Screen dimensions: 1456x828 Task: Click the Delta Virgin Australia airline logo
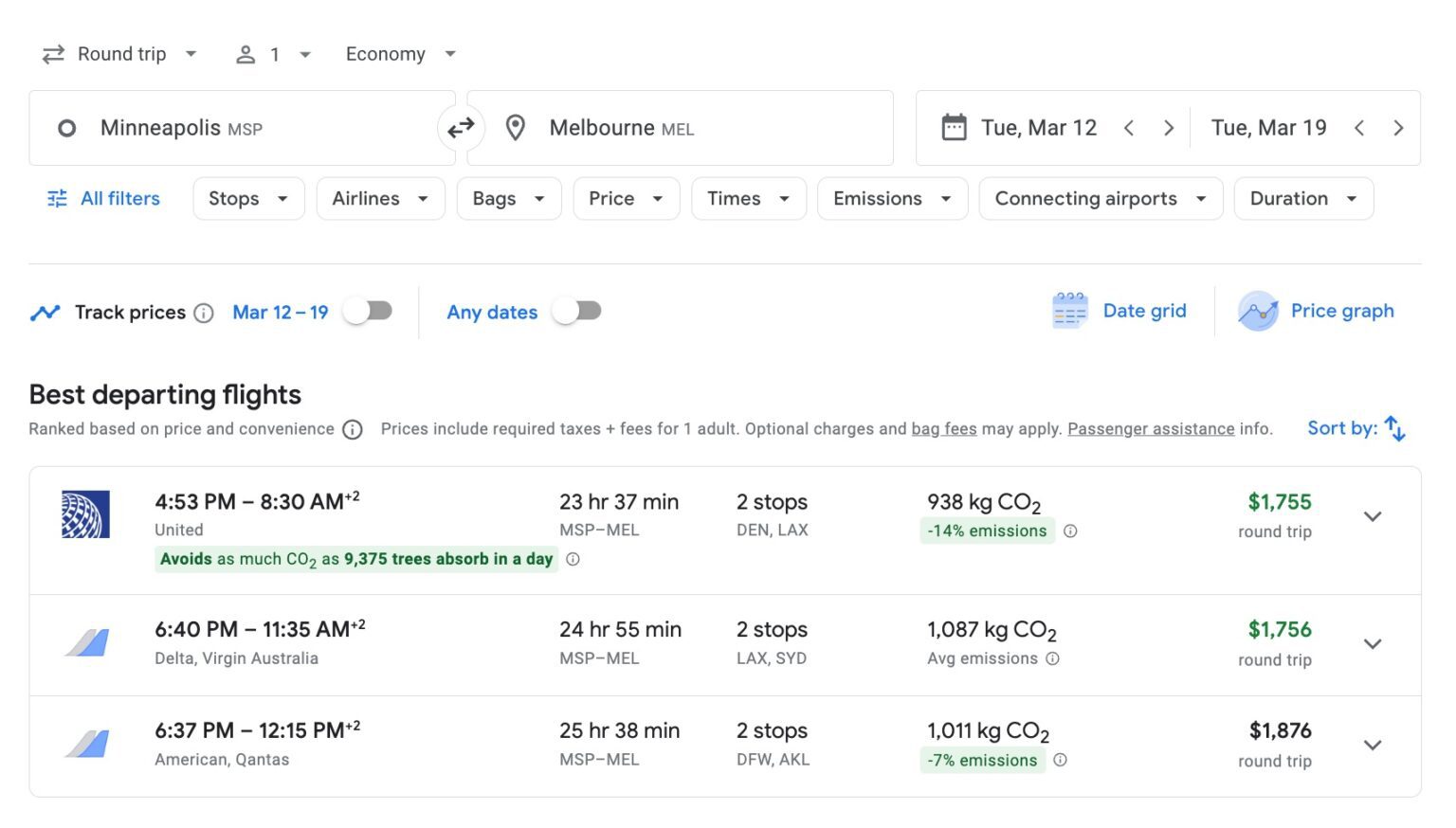pyautogui.click(x=85, y=643)
